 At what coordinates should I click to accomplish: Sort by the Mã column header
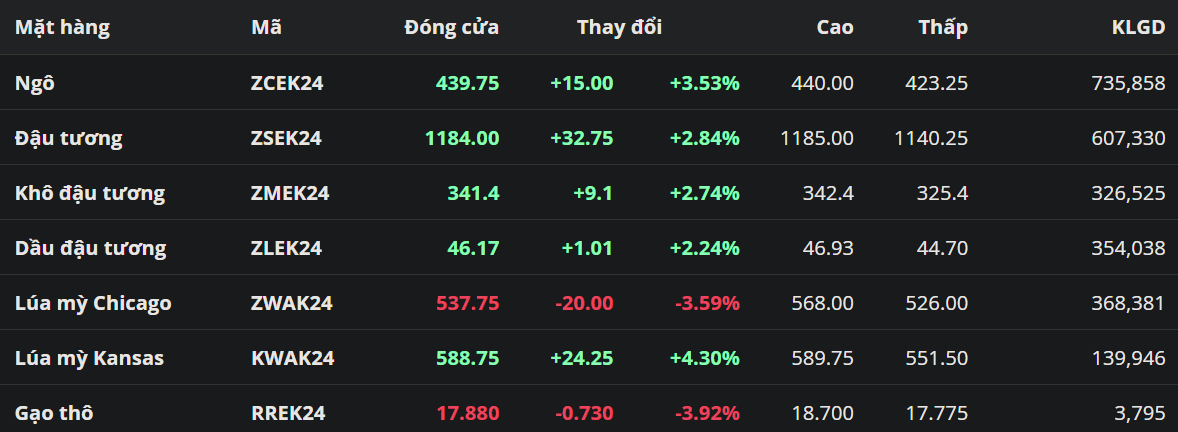[266, 28]
